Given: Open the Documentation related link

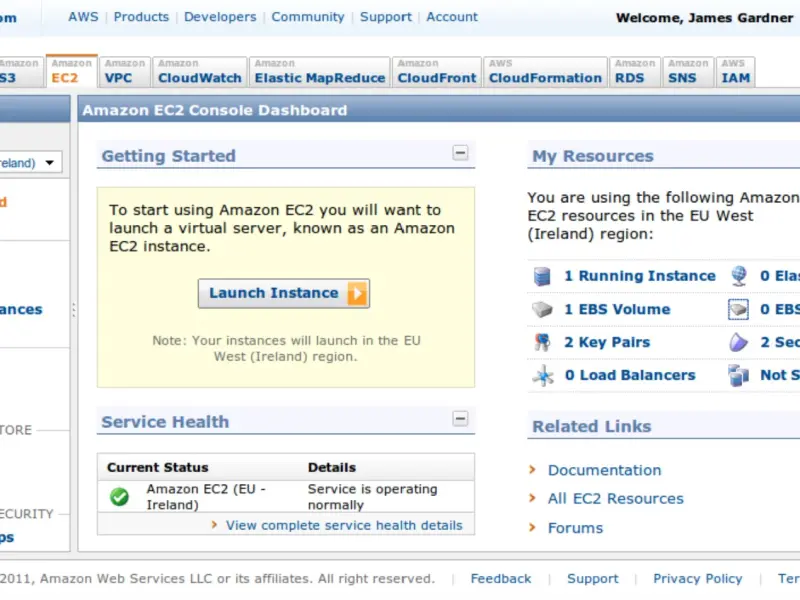Looking at the screenshot, I should point(605,470).
